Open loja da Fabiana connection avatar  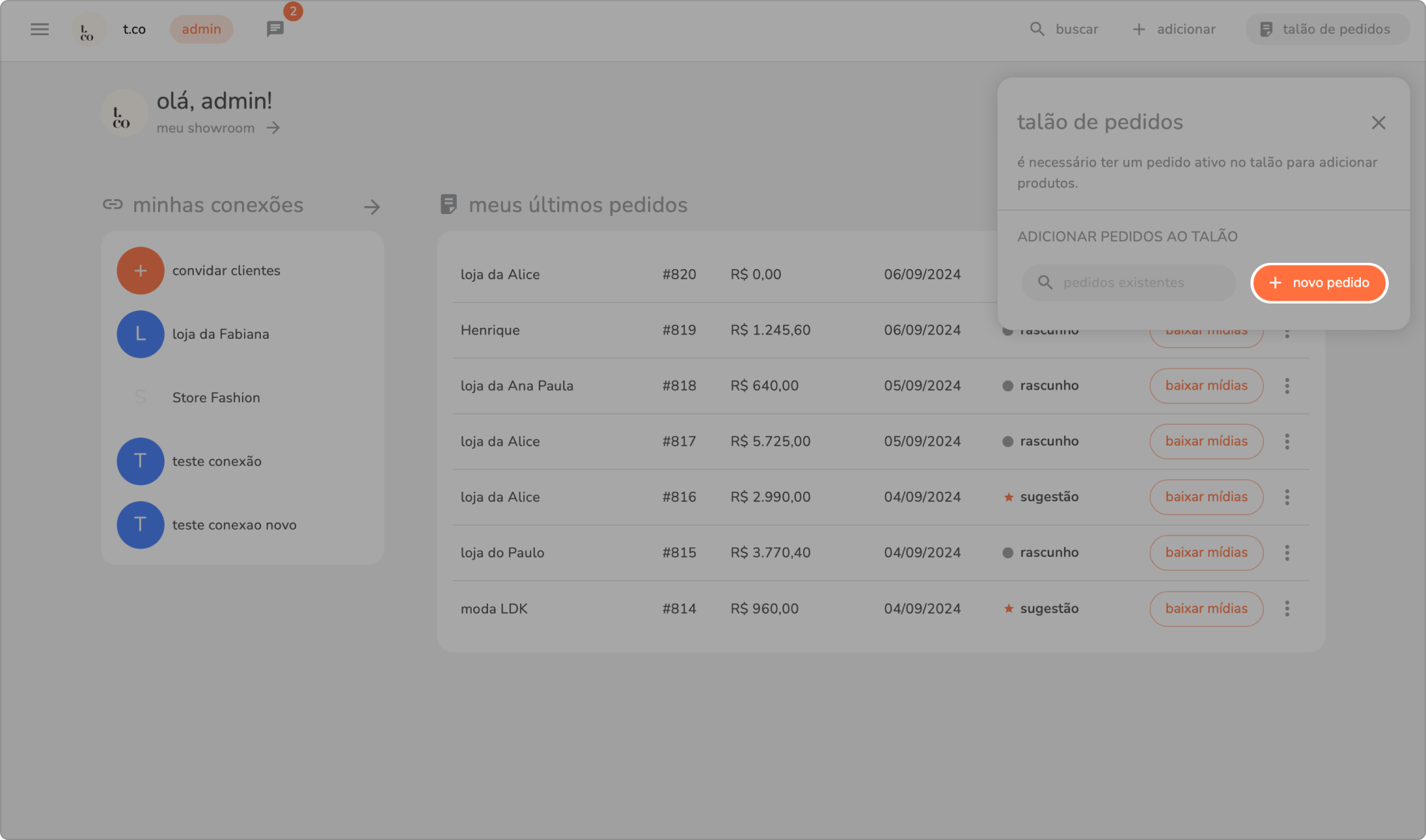pyautogui.click(x=140, y=334)
